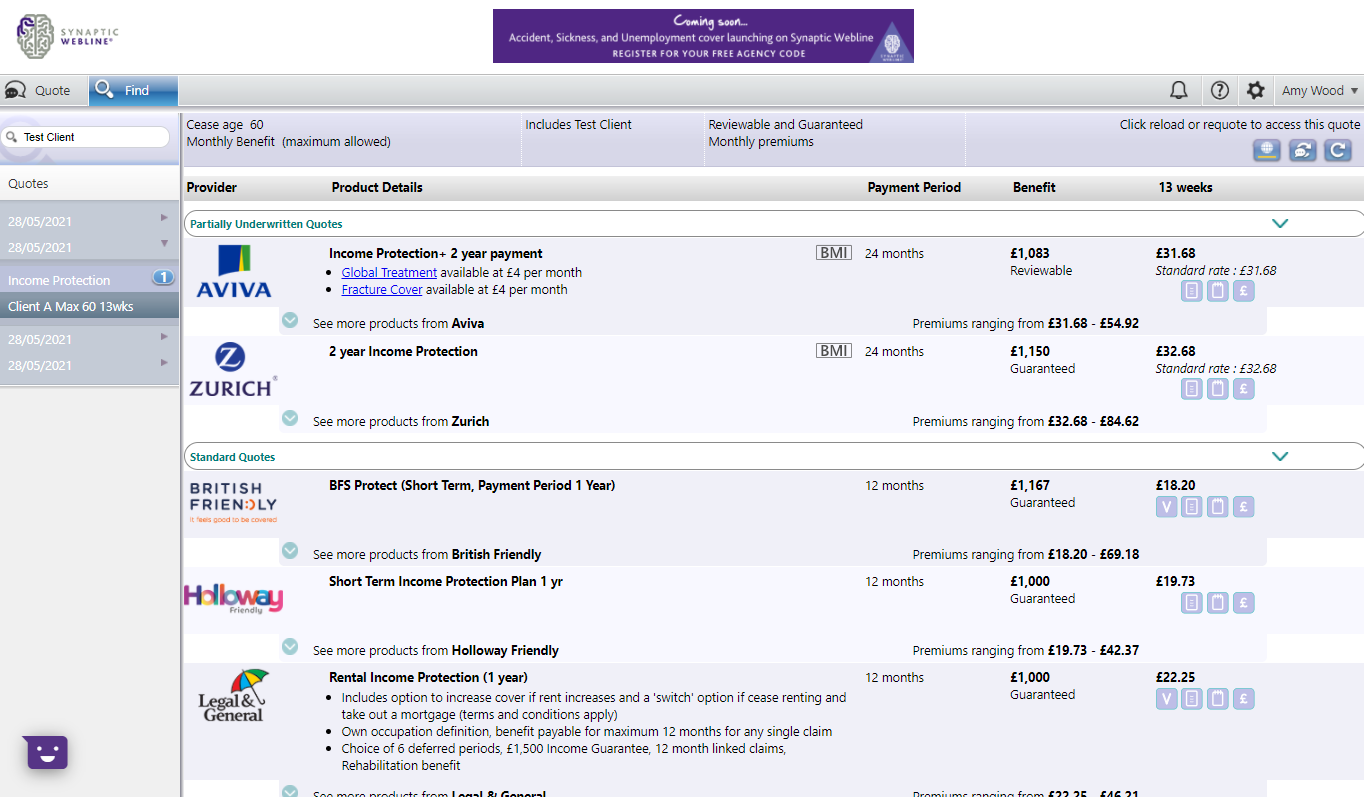This screenshot has width=1364, height=797.
Task: Click the BMI badge in the Zurich row
Action: pos(834,351)
